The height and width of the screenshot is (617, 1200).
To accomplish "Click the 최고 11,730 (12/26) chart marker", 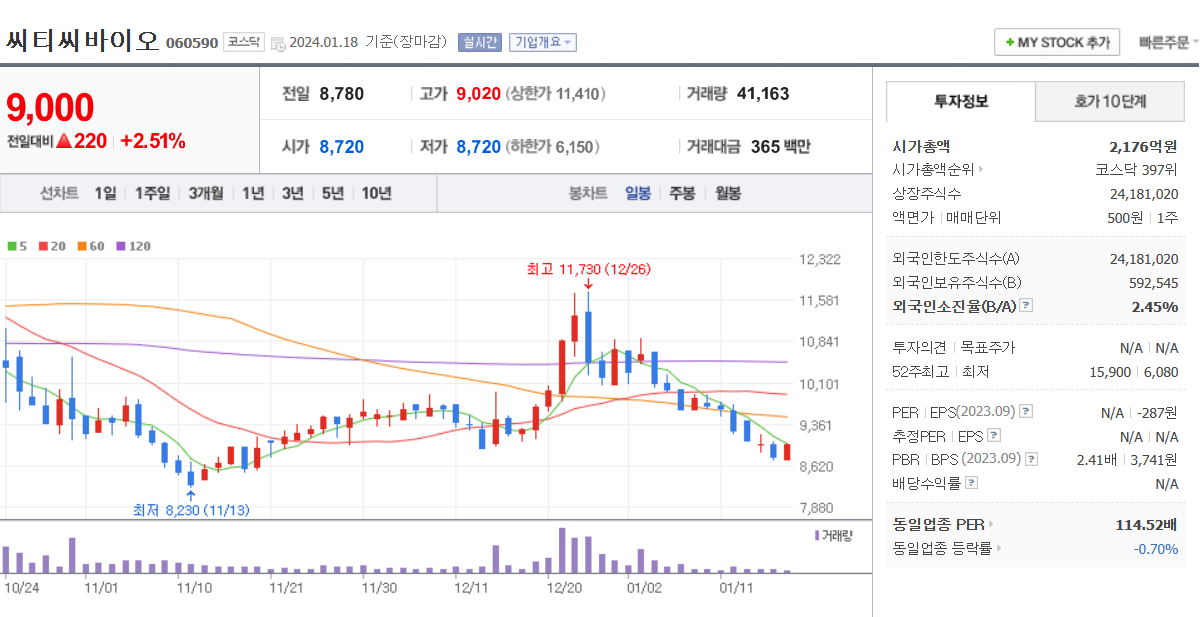I will (589, 269).
